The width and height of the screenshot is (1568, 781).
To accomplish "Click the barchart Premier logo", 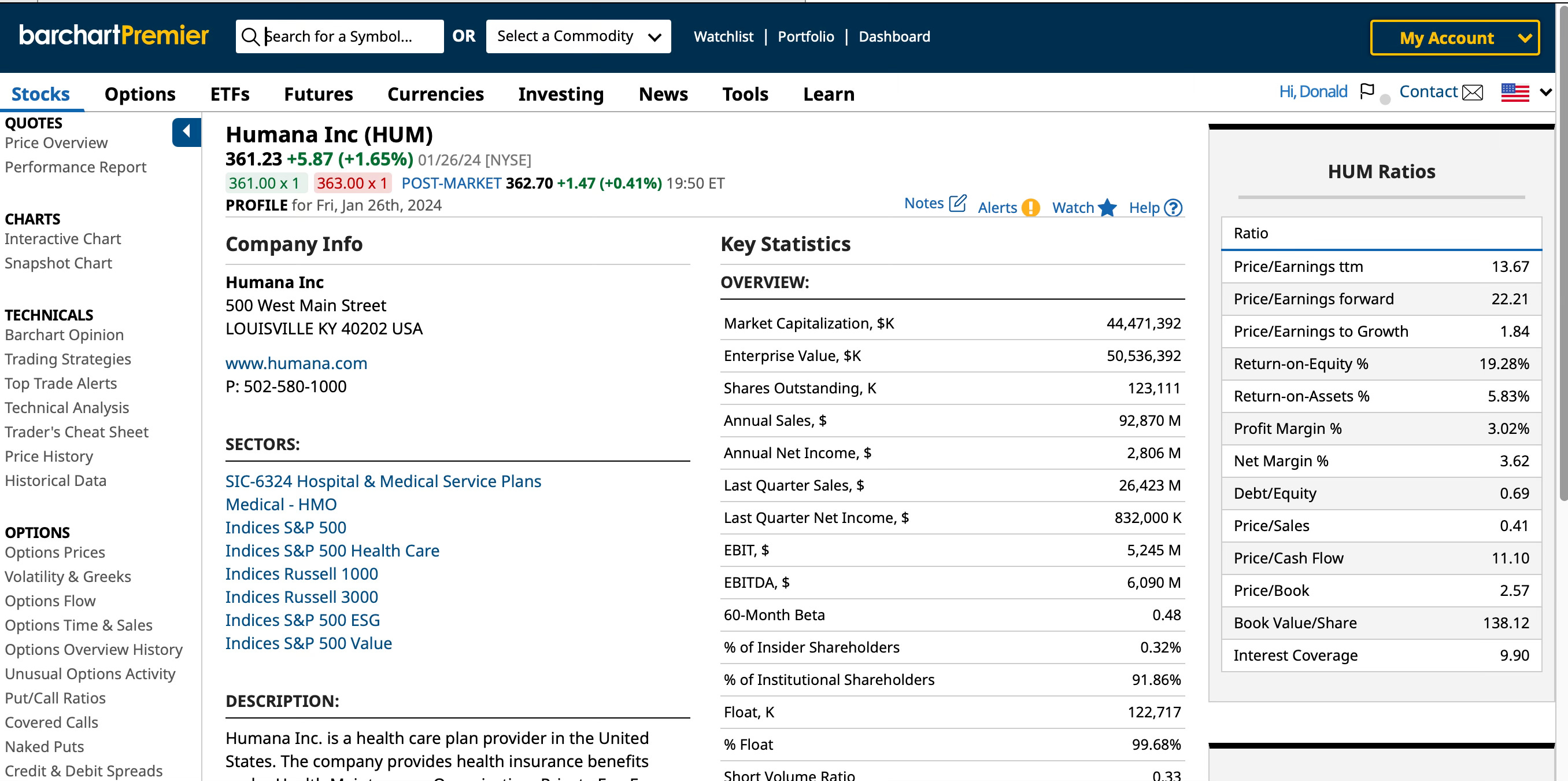I will pos(114,35).
